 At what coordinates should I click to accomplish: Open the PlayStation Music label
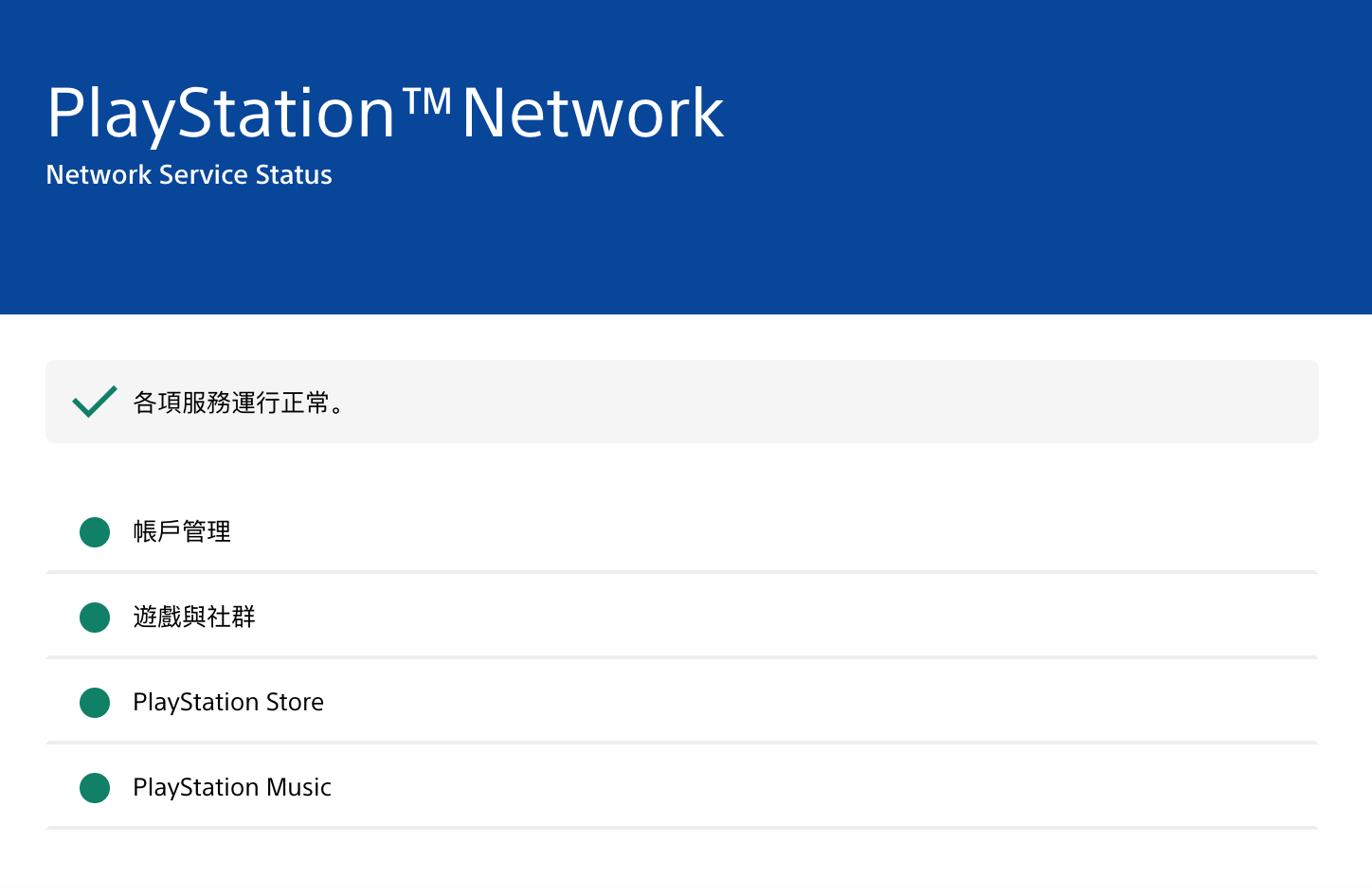(232, 788)
